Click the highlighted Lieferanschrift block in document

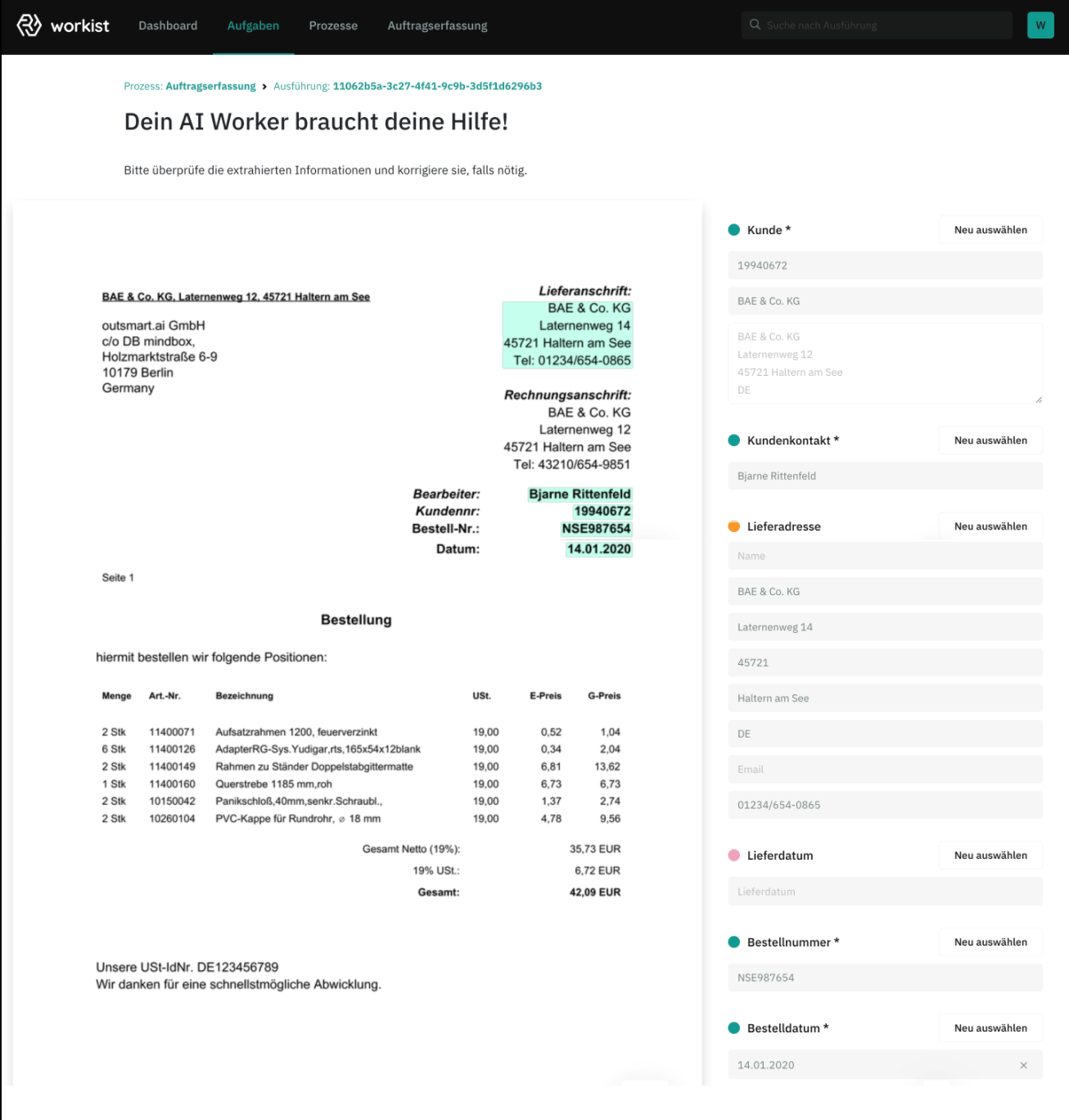pos(567,335)
